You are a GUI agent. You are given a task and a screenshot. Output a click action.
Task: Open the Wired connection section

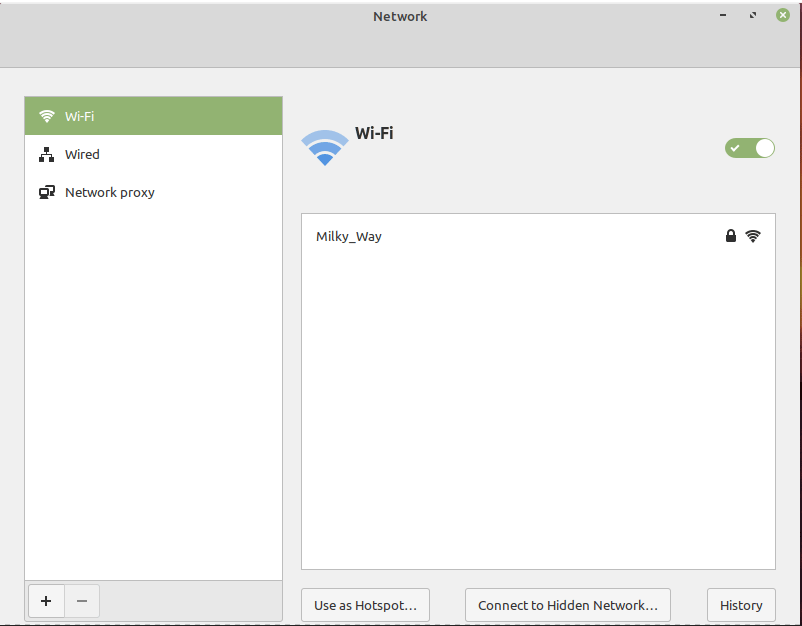[153, 154]
